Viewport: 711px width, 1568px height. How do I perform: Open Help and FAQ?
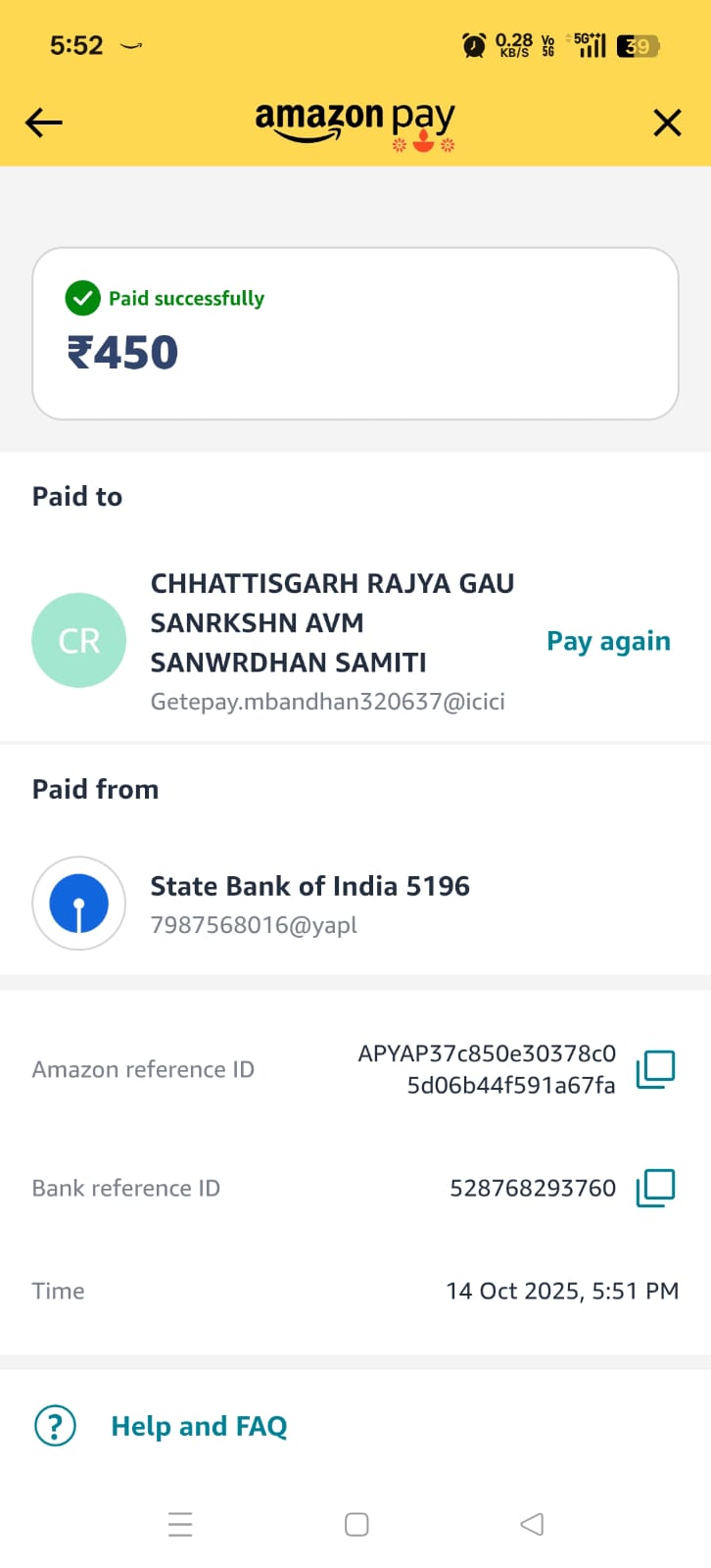point(199,1426)
